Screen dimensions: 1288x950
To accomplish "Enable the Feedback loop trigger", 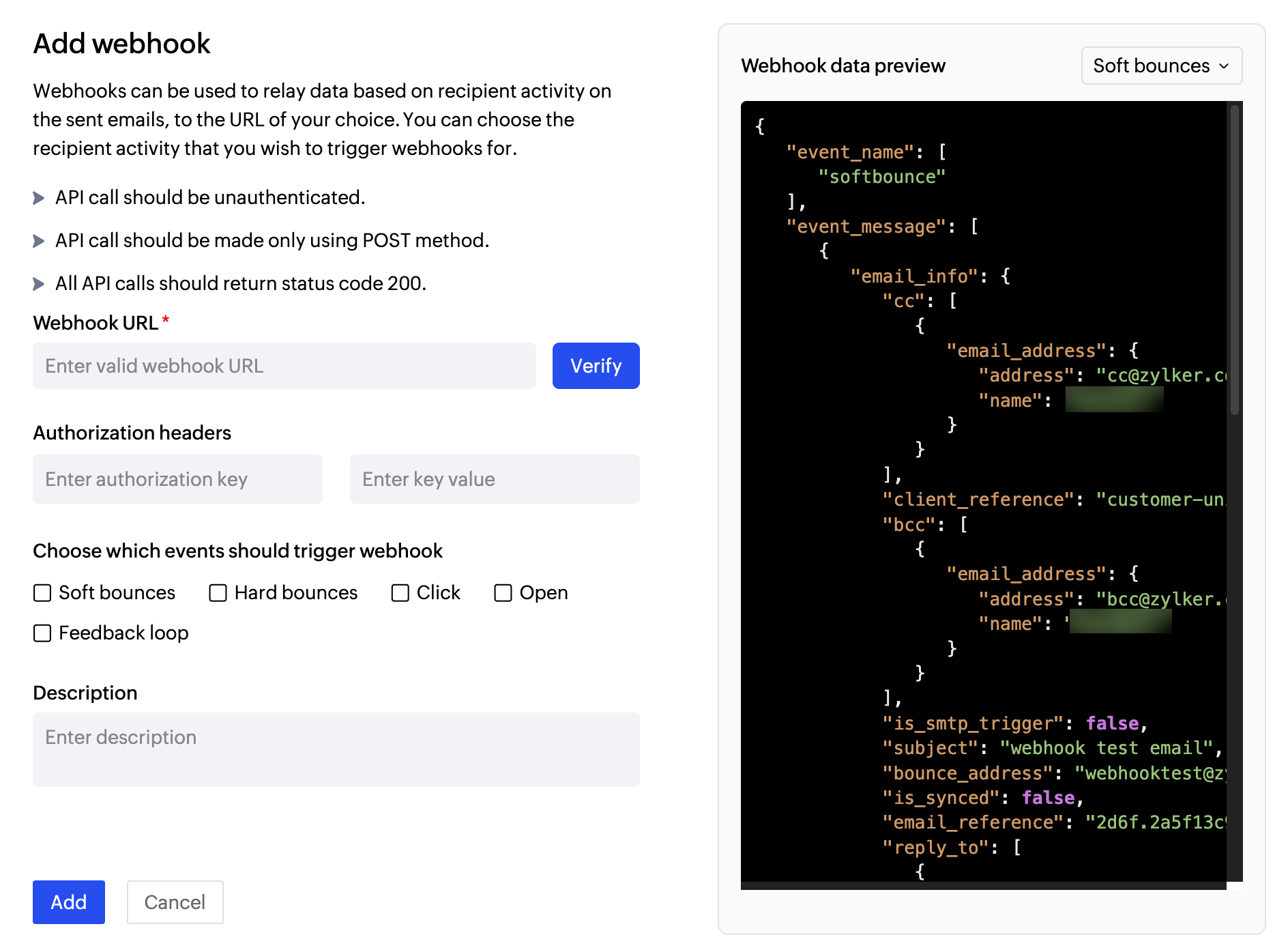I will pos(42,633).
